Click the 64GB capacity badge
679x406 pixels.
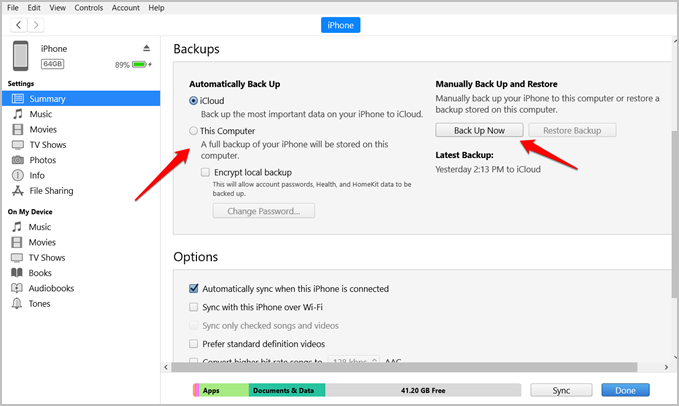tap(52, 64)
